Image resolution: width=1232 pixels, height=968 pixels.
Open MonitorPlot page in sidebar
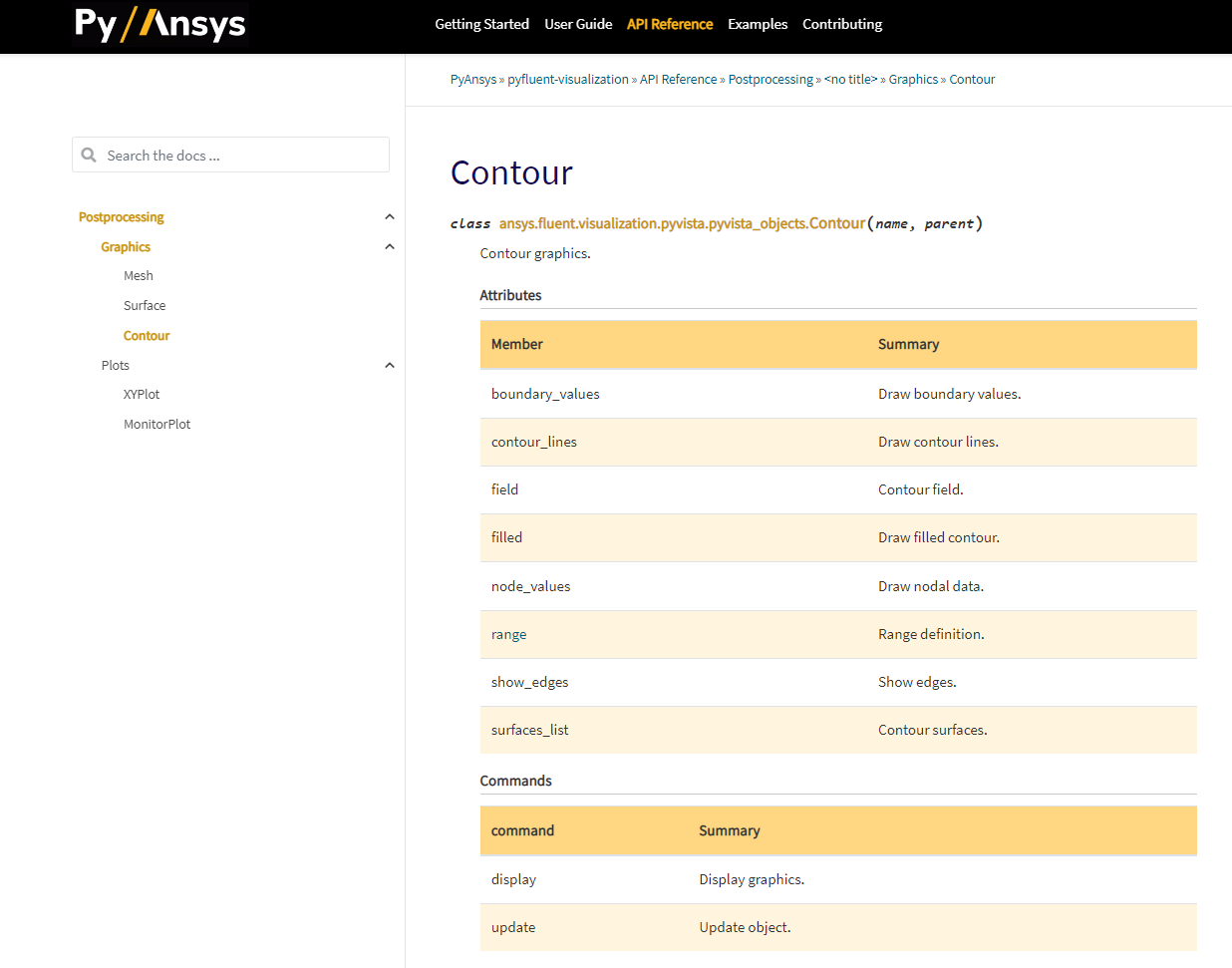(156, 425)
